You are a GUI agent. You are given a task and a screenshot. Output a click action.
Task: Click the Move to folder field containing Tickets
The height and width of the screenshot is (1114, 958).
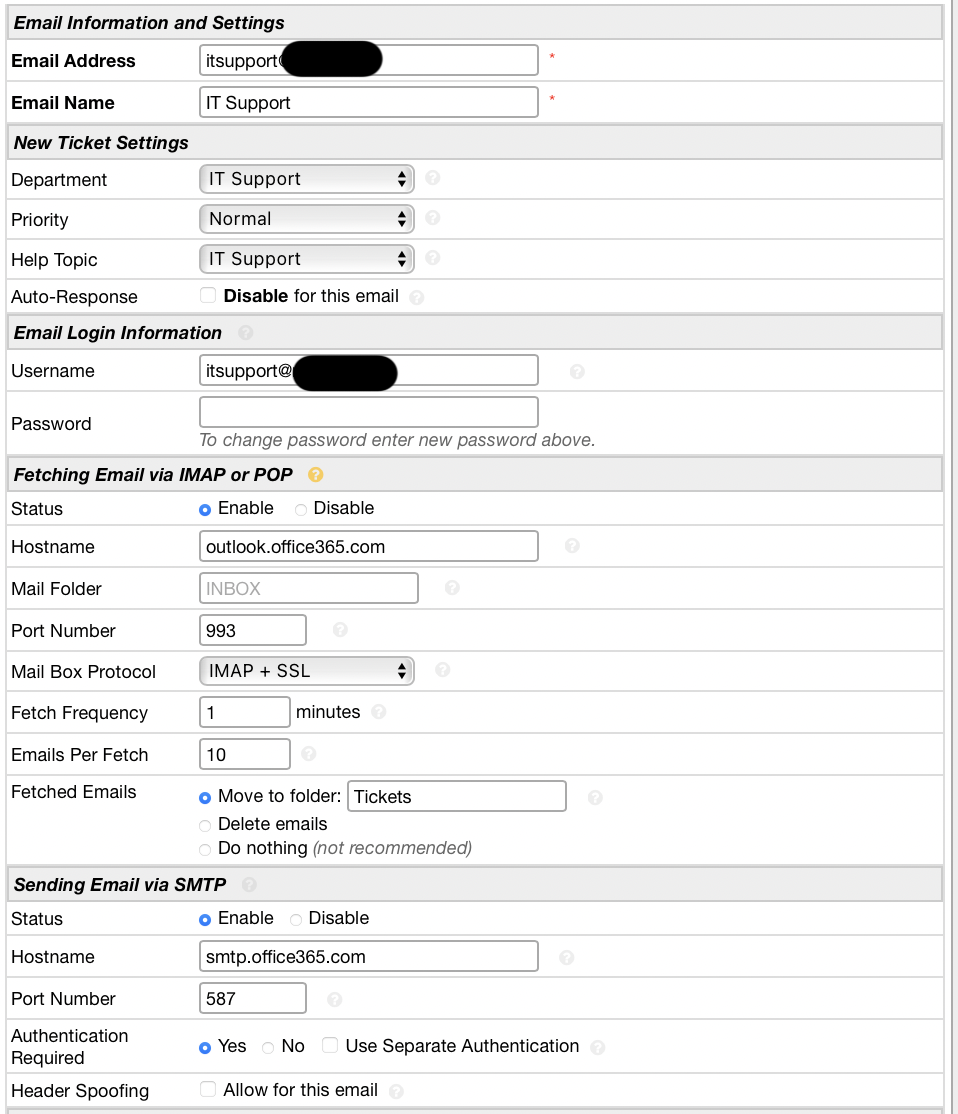pyautogui.click(x=457, y=796)
